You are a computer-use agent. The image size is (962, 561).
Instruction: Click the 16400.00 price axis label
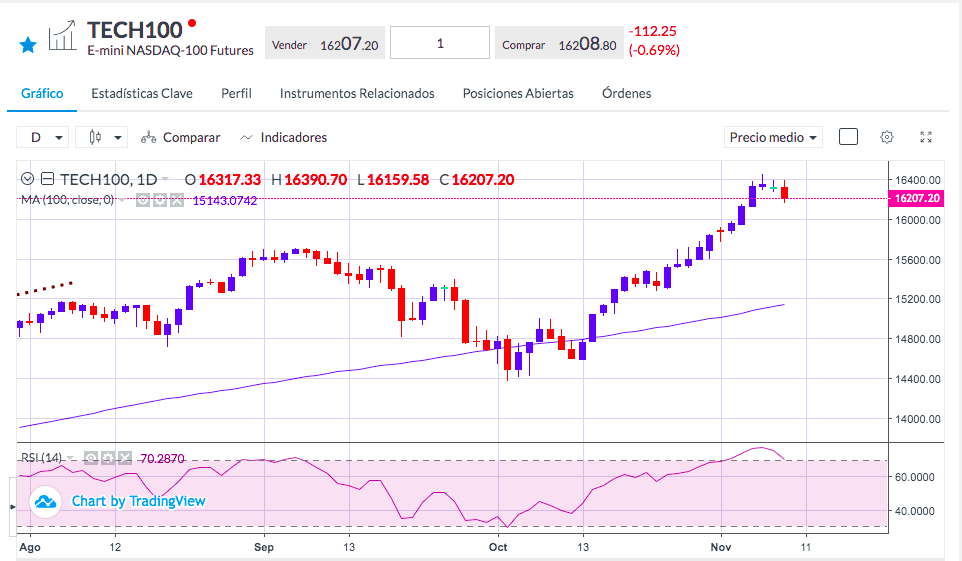pyautogui.click(x=918, y=180)
